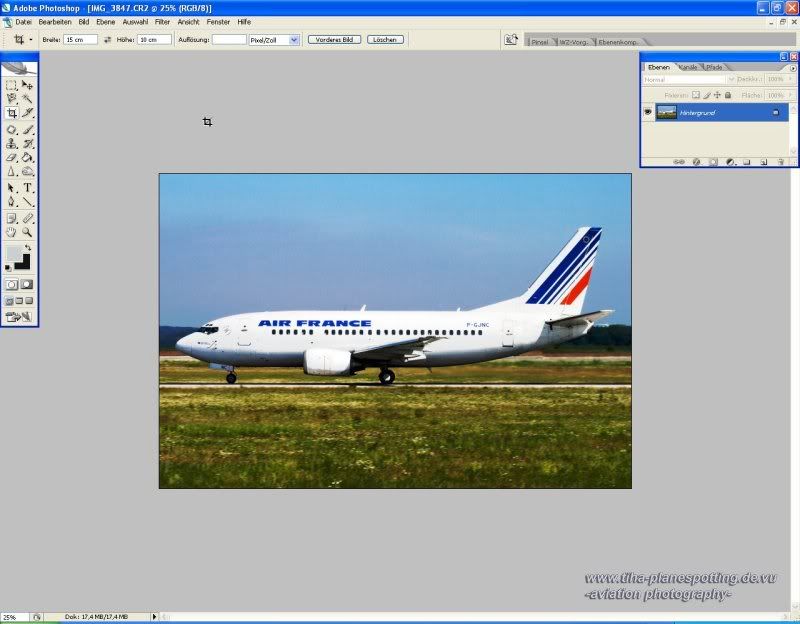Open Fläche fill slider arrow
This screenshot has width=800, height=624.
[791, 95]
